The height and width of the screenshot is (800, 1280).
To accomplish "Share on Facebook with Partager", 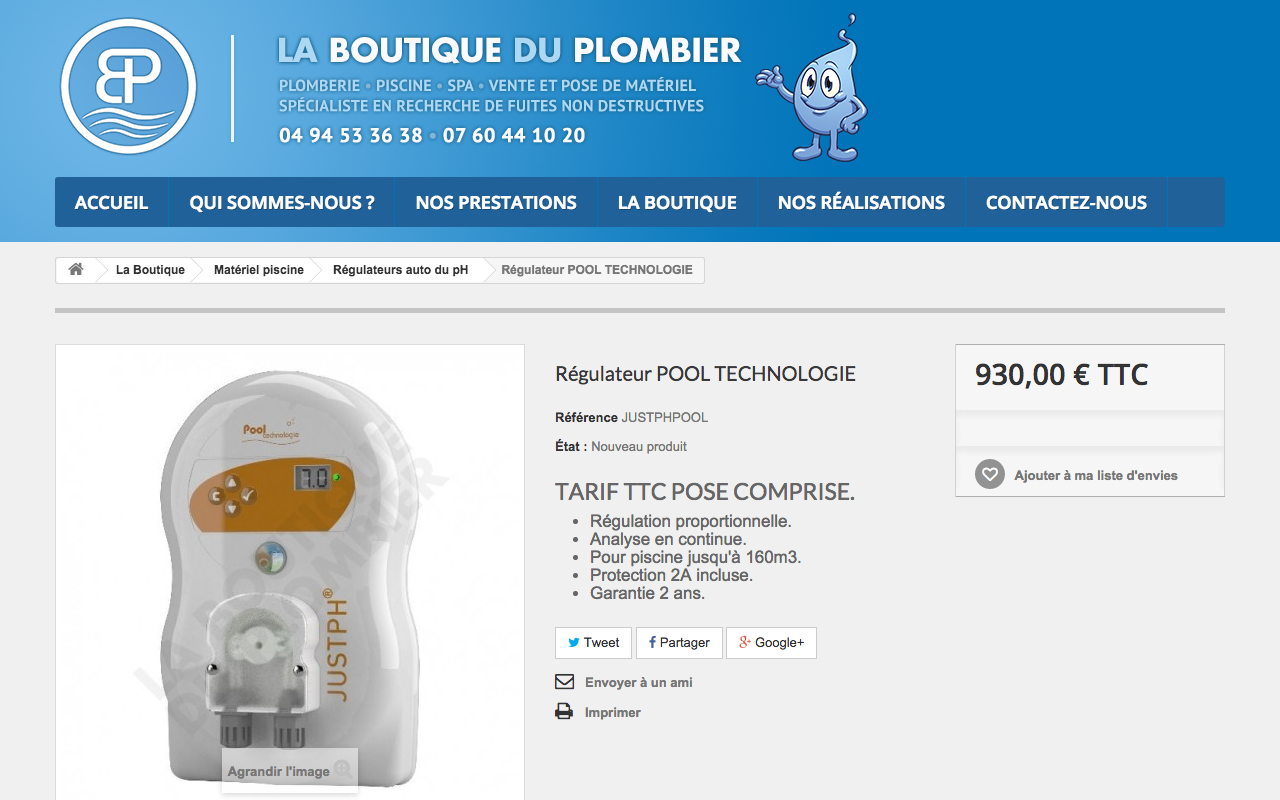I will coord(679,643).
